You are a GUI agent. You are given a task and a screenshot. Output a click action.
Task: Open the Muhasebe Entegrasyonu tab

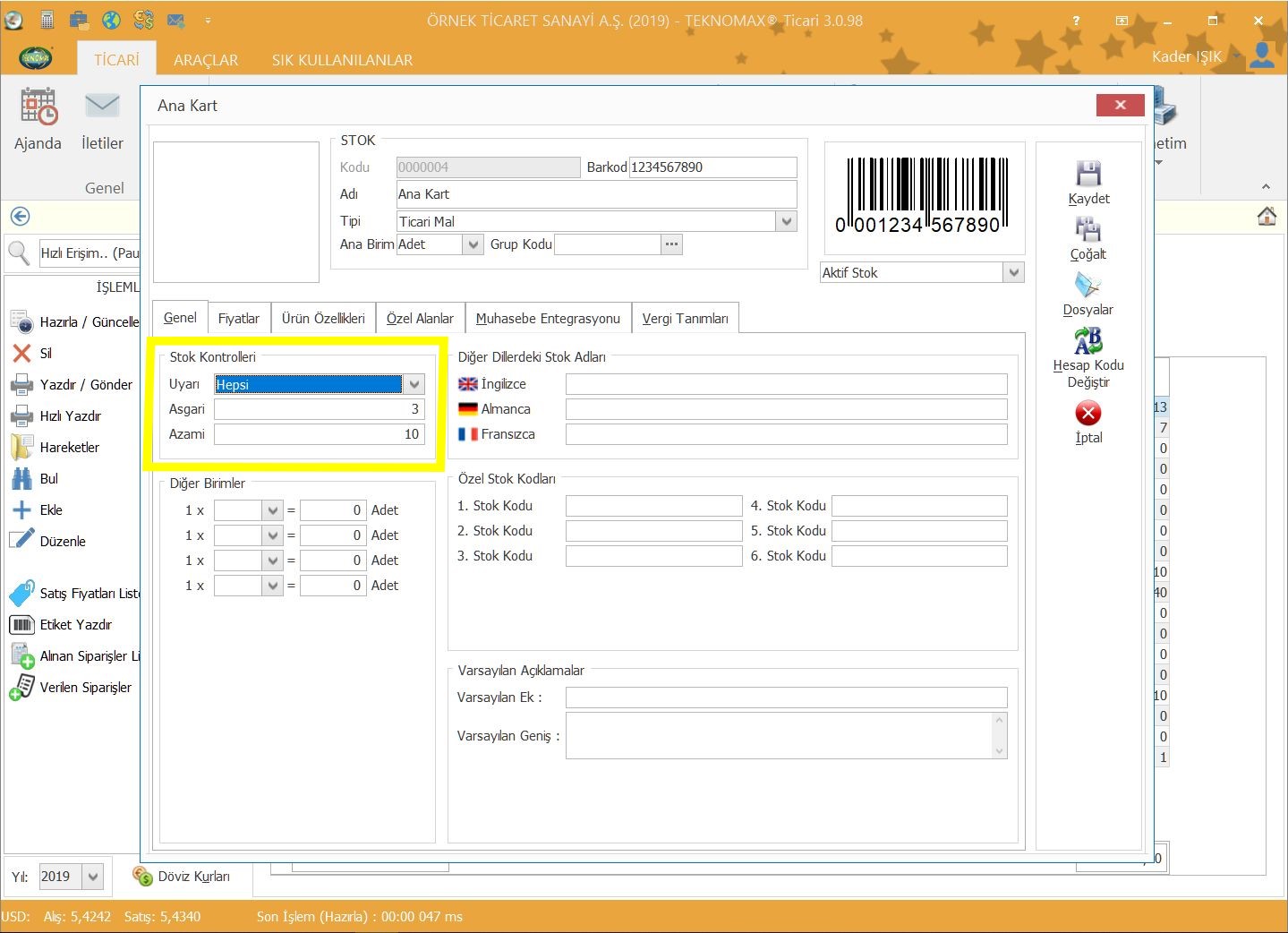click(x=548, y=319)
